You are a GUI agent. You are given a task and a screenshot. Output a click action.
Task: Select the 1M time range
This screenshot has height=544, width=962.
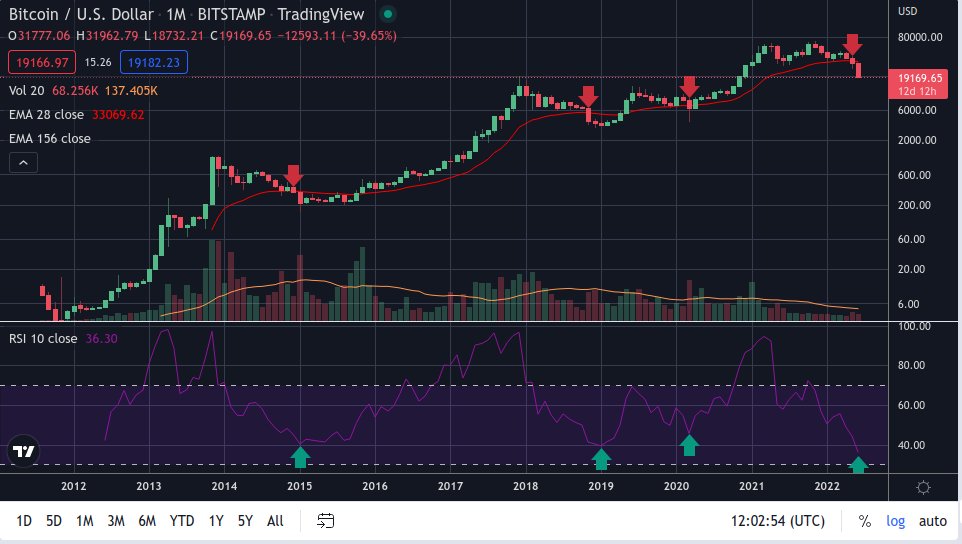(85, 521)
